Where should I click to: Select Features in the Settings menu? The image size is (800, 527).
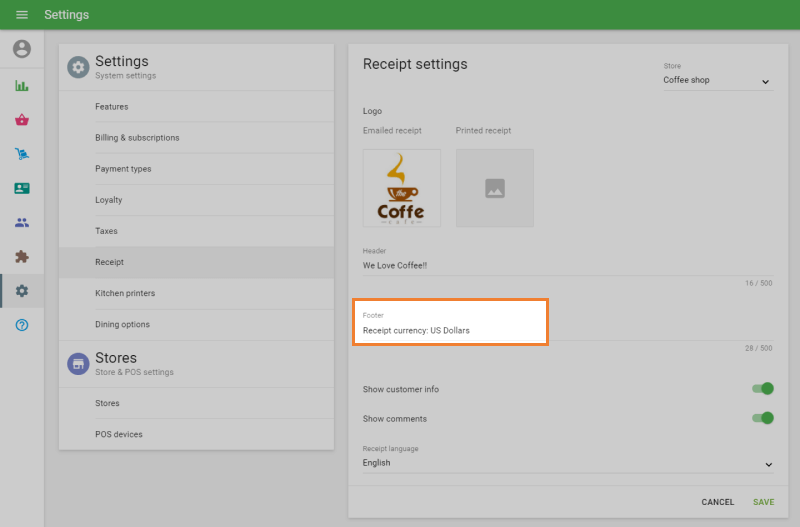[x=112, y=107]
